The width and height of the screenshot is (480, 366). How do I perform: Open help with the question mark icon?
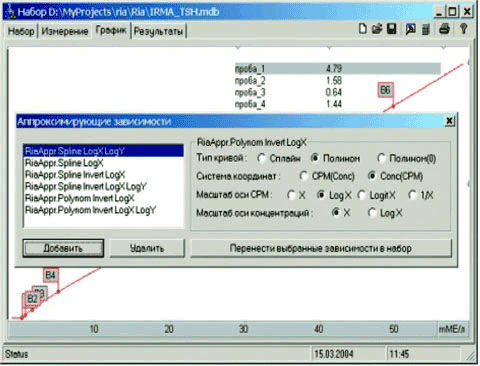pyautogui.click(x=463, y=29)
